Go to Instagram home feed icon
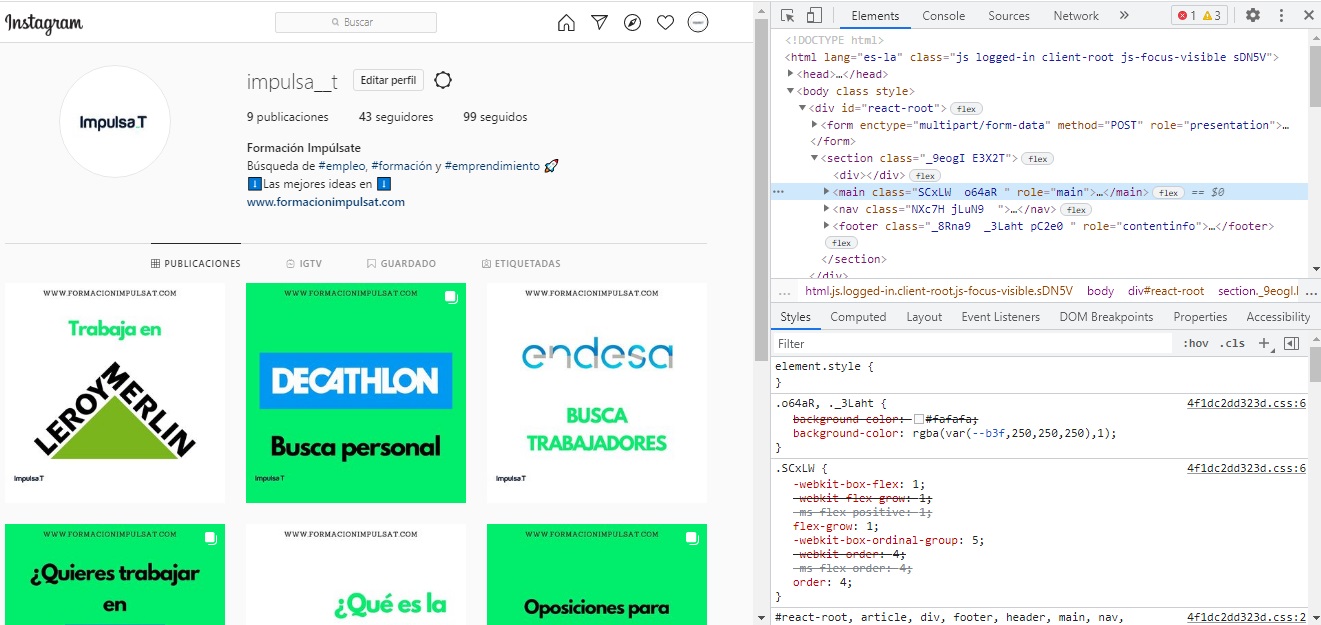 pos(566,22)
